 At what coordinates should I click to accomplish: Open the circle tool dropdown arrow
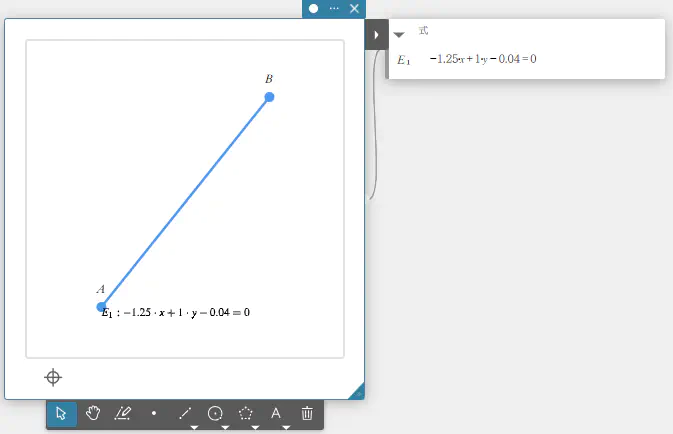[x=225, y=427]
